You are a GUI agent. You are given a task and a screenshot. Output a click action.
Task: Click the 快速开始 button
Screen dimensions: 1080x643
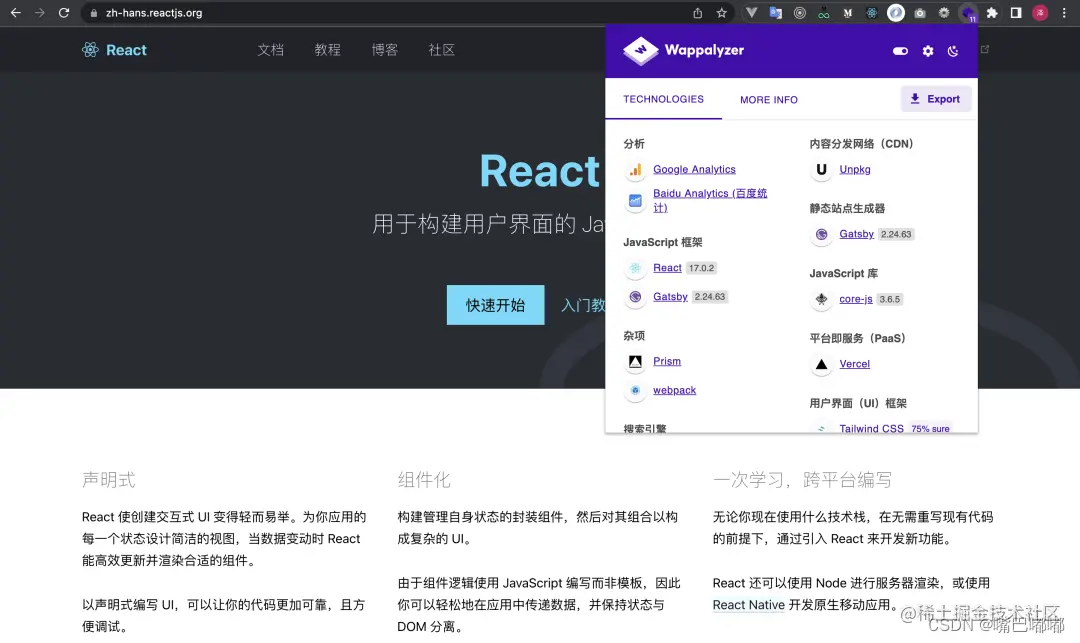pyautogui.click(x=495, y=305)
